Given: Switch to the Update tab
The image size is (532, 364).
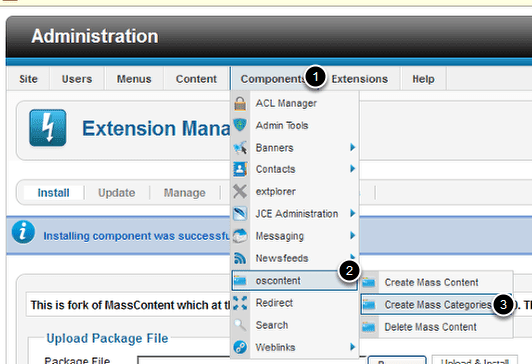Looking at the screenshot, I should (116, 193).
